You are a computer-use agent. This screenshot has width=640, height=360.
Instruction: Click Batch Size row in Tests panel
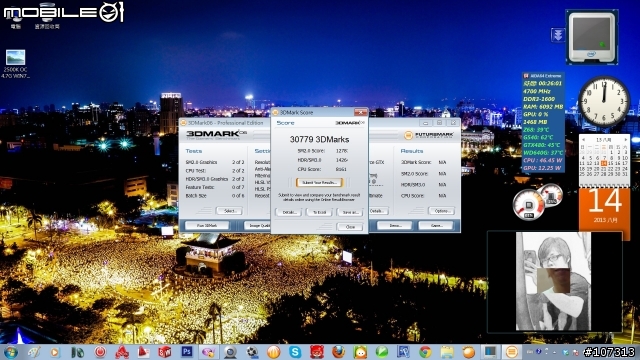215,196
